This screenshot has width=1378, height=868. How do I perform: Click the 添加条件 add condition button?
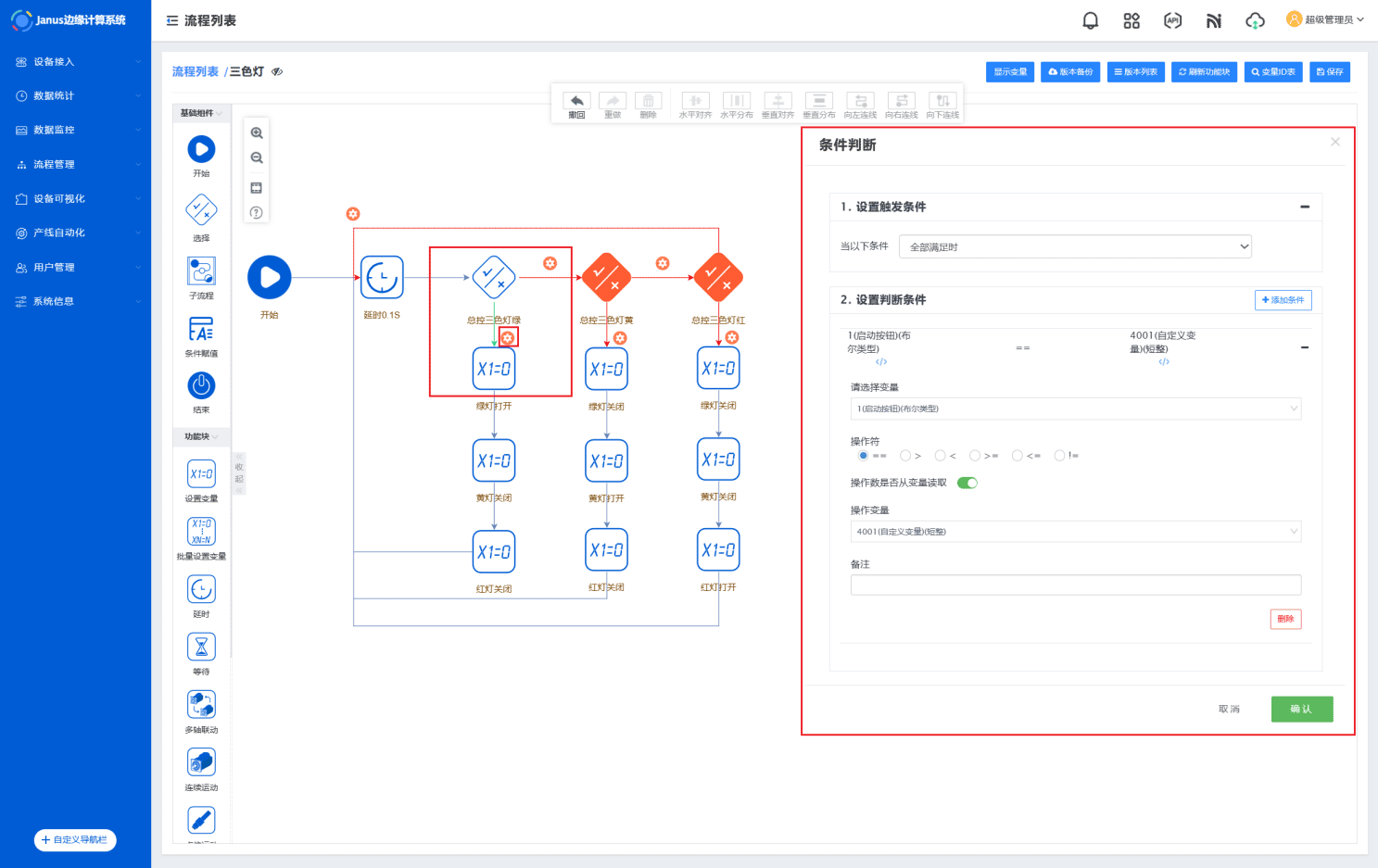click(1283, 300)
